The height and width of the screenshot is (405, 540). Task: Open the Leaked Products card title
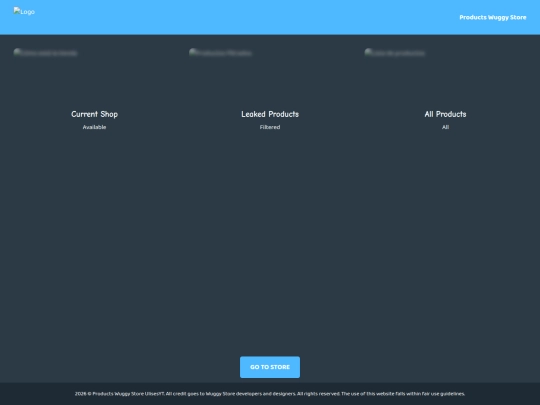tap(270, 114)
